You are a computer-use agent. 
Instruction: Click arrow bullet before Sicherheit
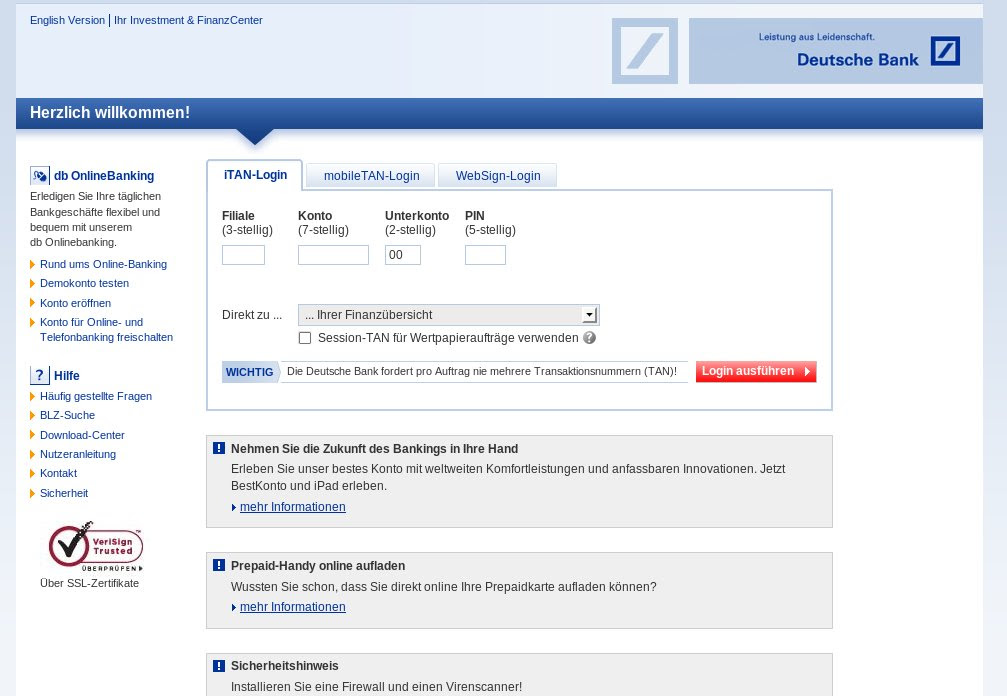coord(33,493)
